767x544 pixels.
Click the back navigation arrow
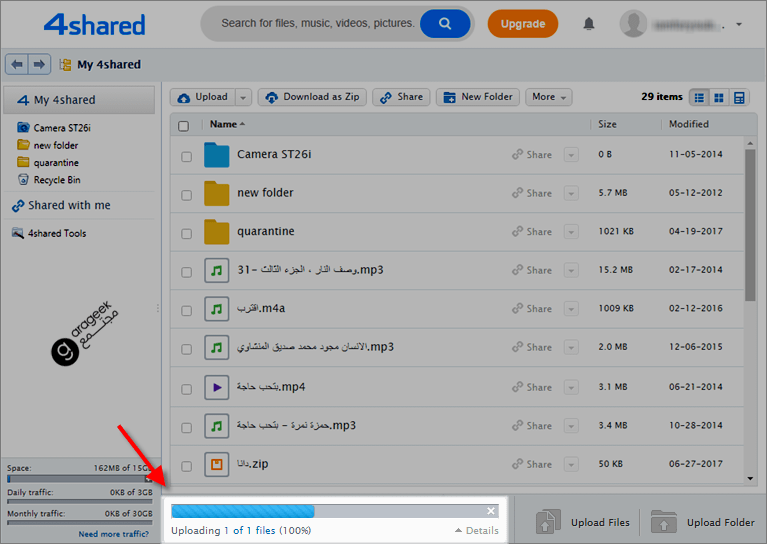coord(16,64)
